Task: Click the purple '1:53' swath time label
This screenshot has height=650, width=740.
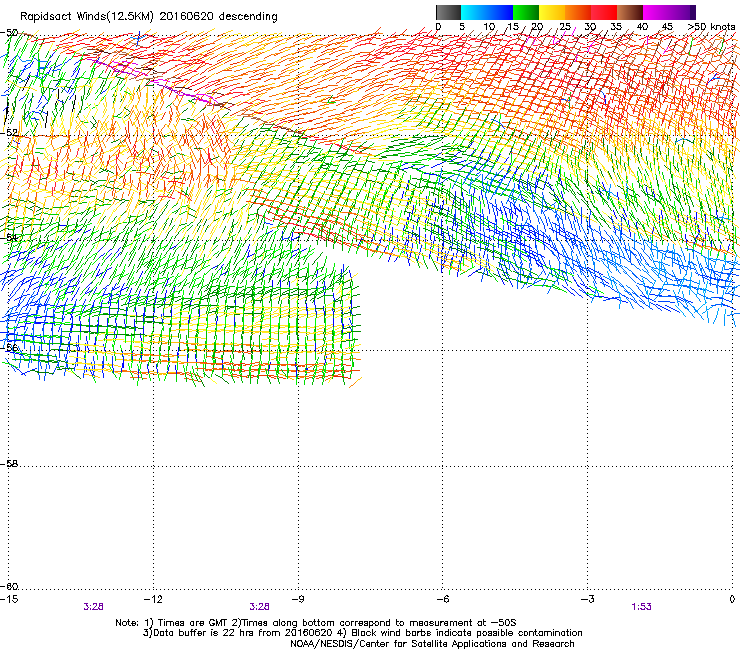Action: coord(641,607)
